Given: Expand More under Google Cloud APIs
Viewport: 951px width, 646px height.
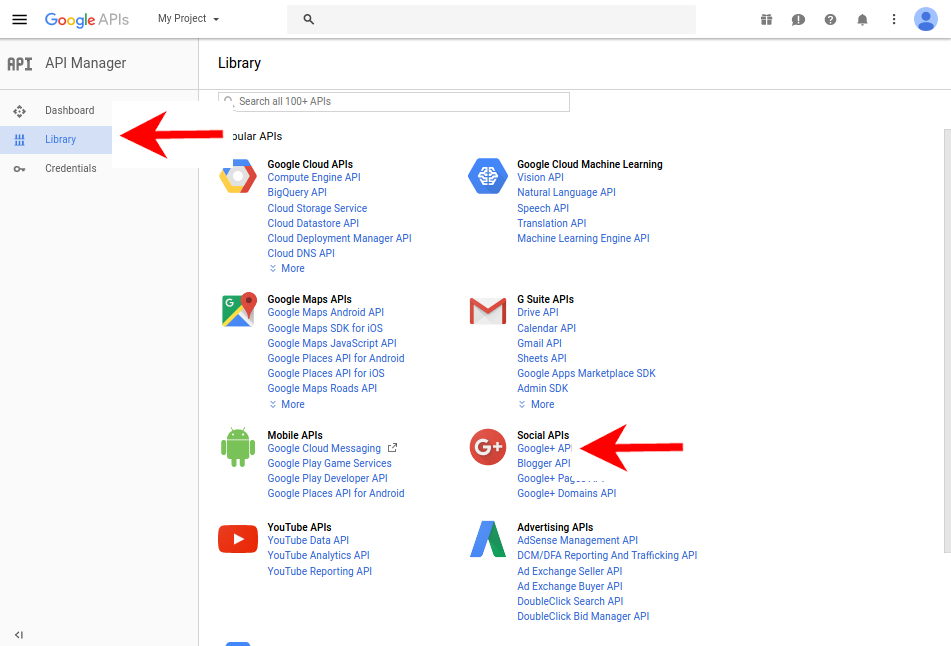Looking at the screenshot, I should 287,269.
